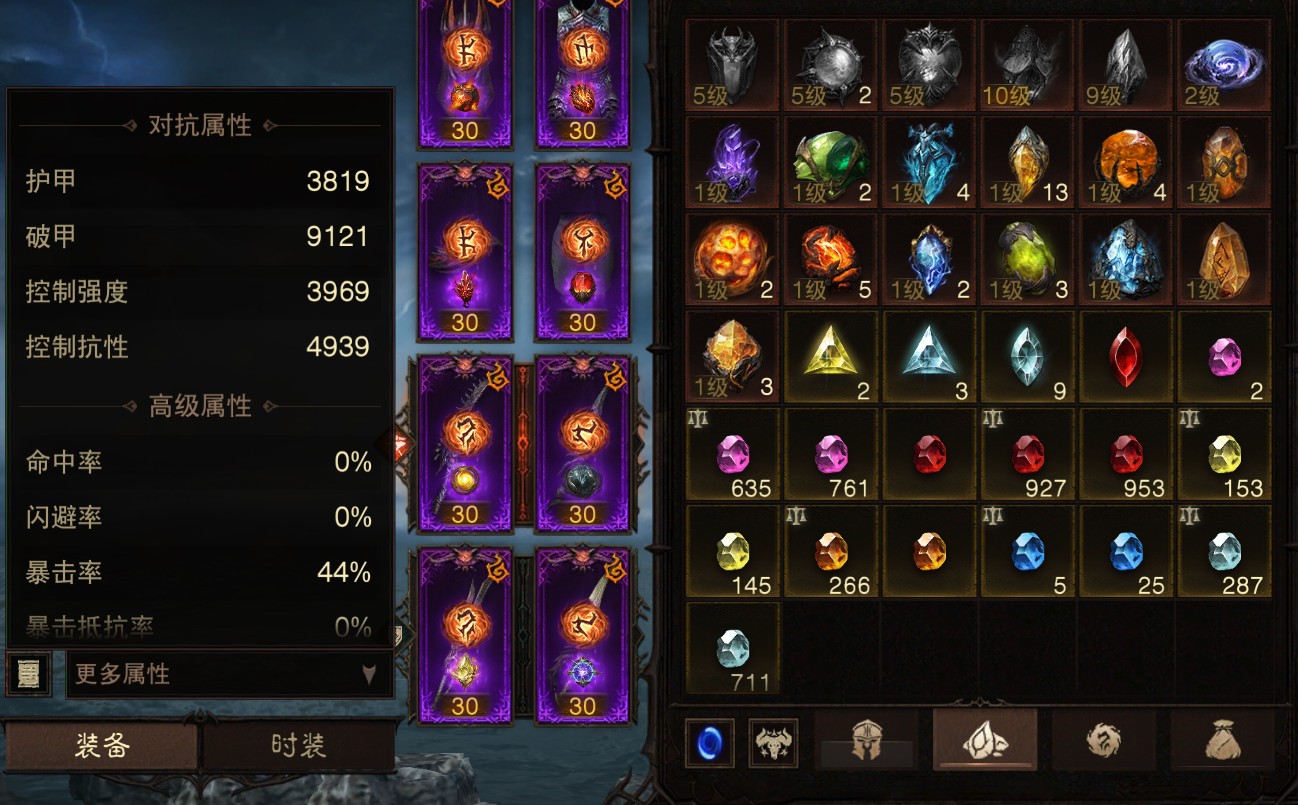The image size is (1298, 805).
Task: Click the horned demon skull icon
Action: (x=773, y=744)
